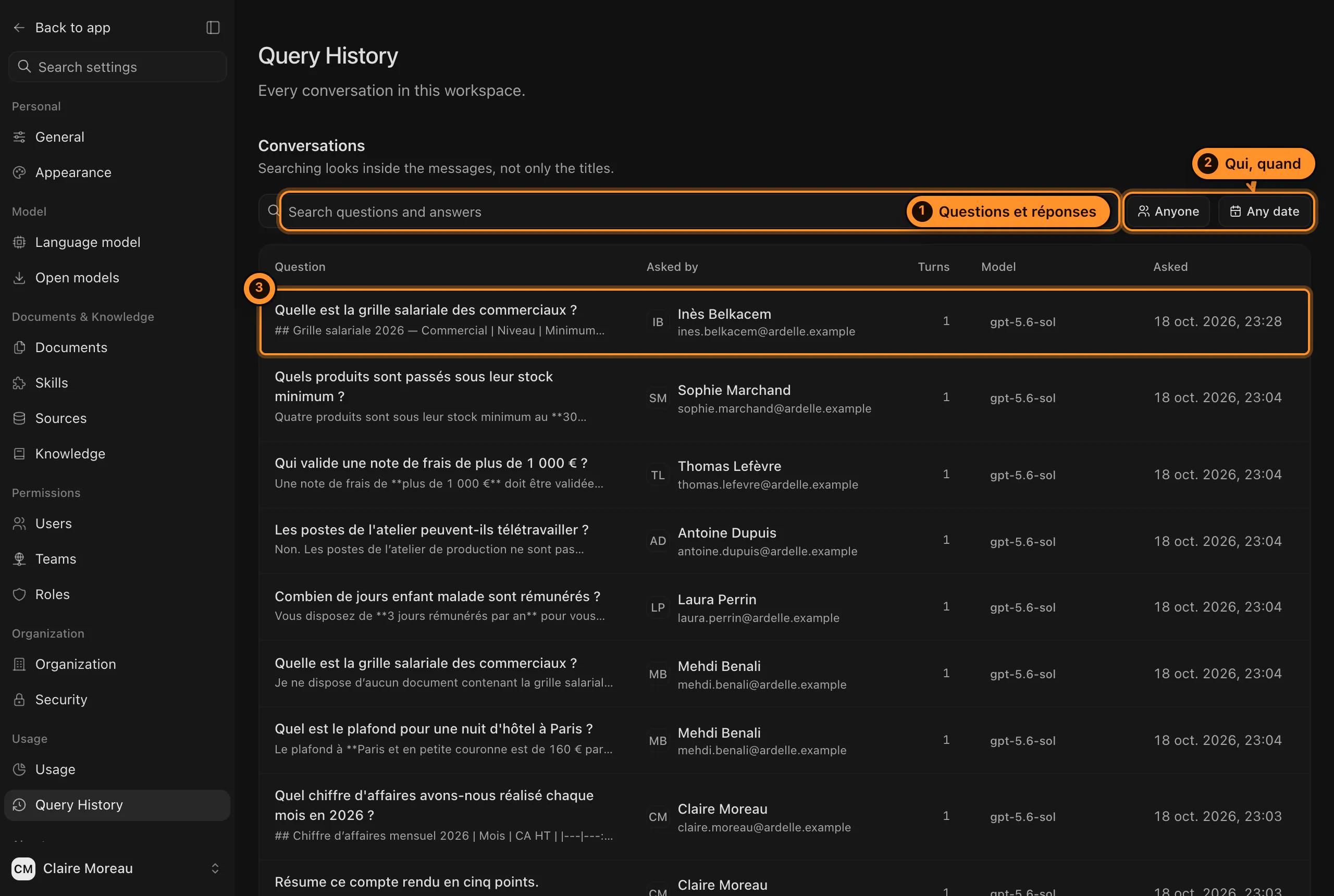Click the Teams icon in sidebar

[x=19, y=559]
